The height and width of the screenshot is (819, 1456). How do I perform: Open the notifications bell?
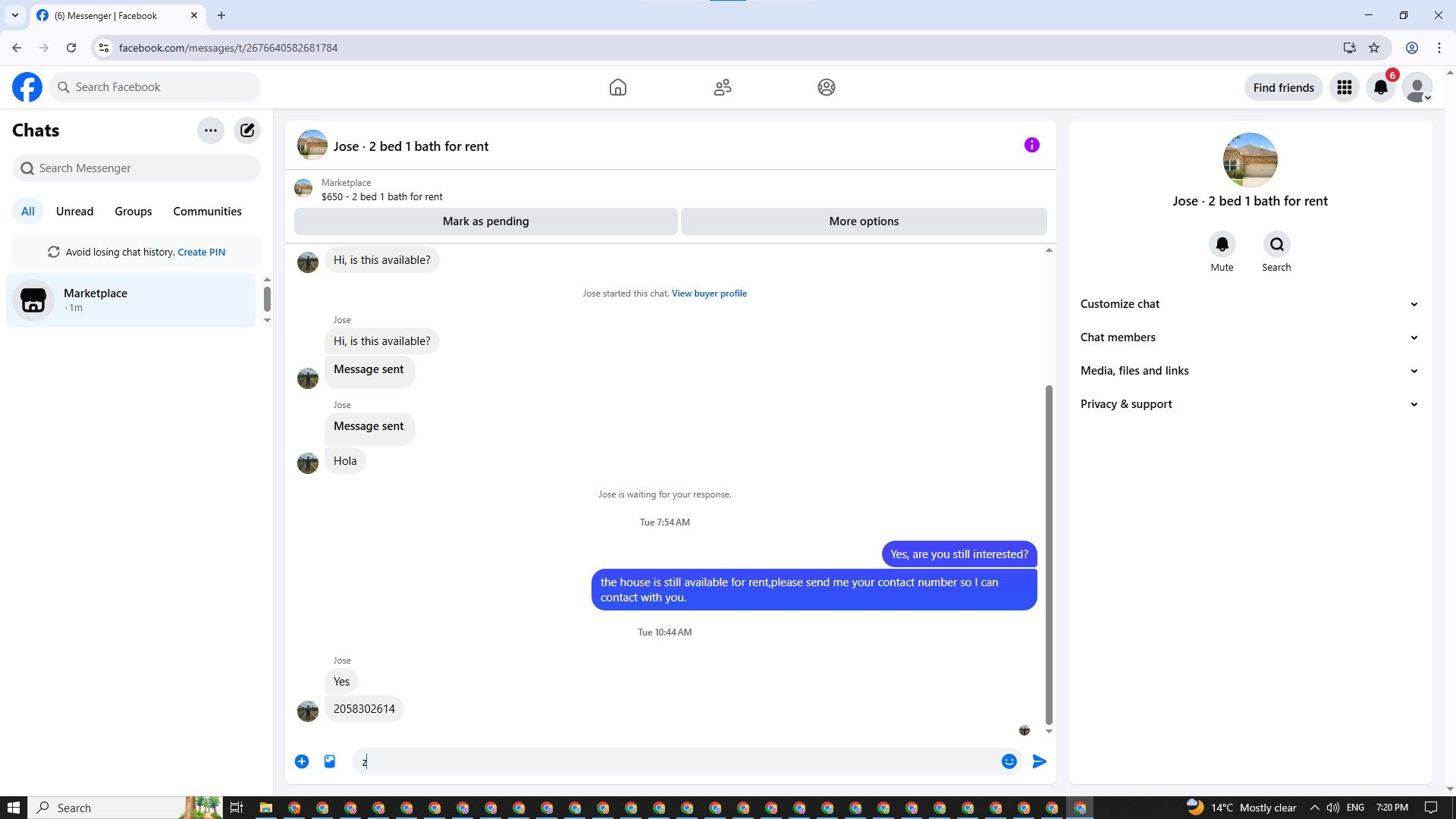[x=1380, y=87]
